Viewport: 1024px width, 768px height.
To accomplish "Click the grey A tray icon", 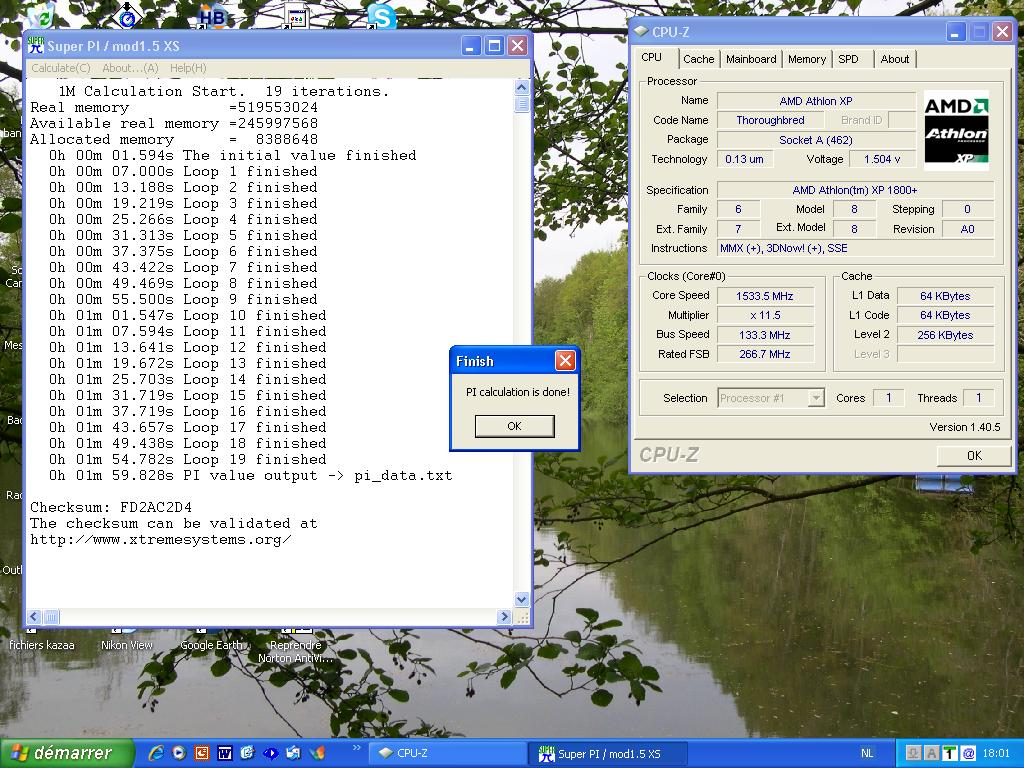I will tap(932, 753).
